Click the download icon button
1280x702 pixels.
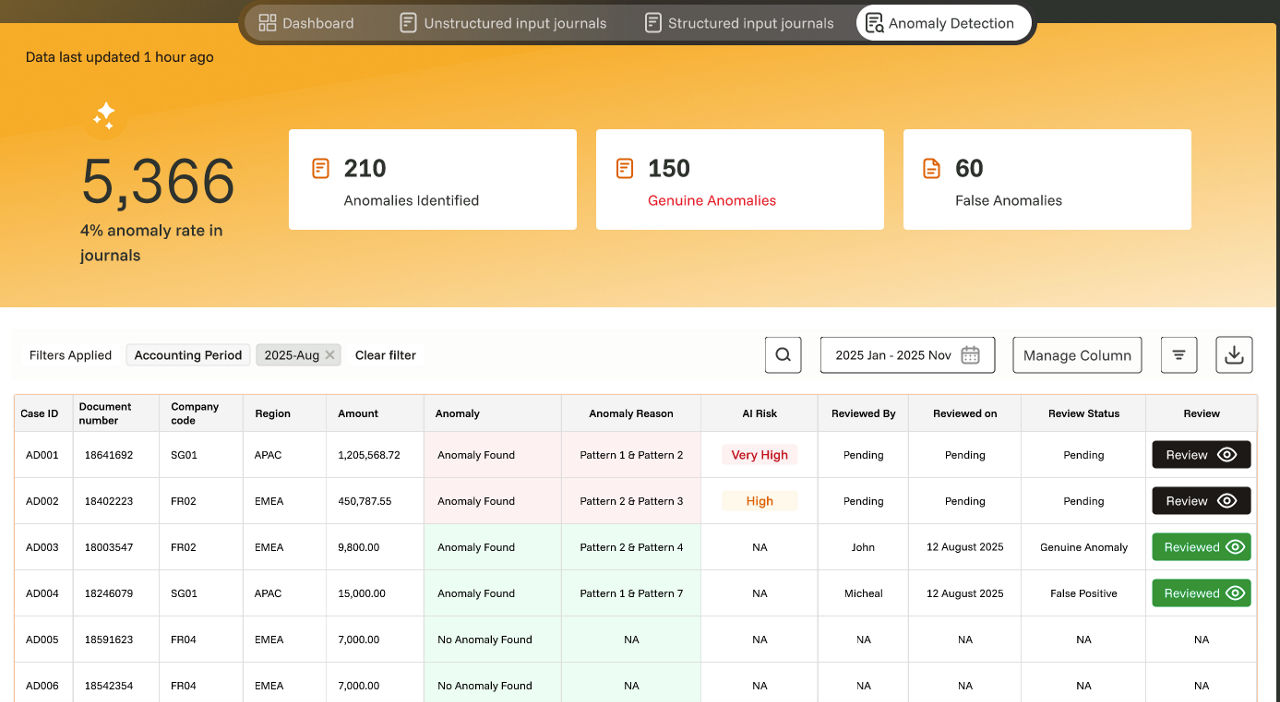point(1234,355)
